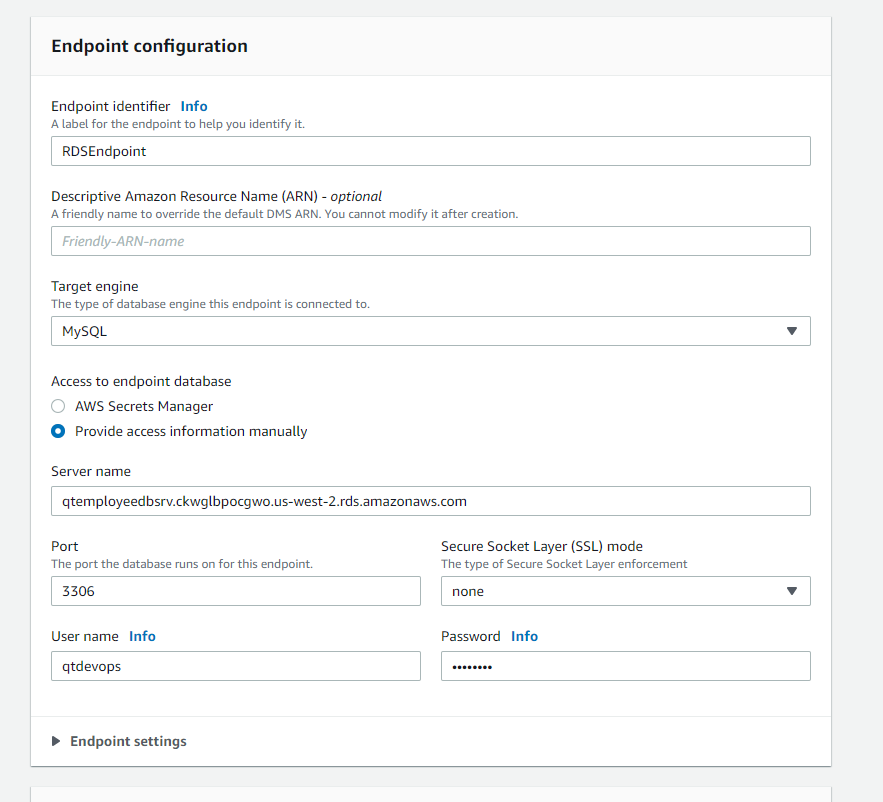Select AWS Secrets Manager radio option

[58, 406]
